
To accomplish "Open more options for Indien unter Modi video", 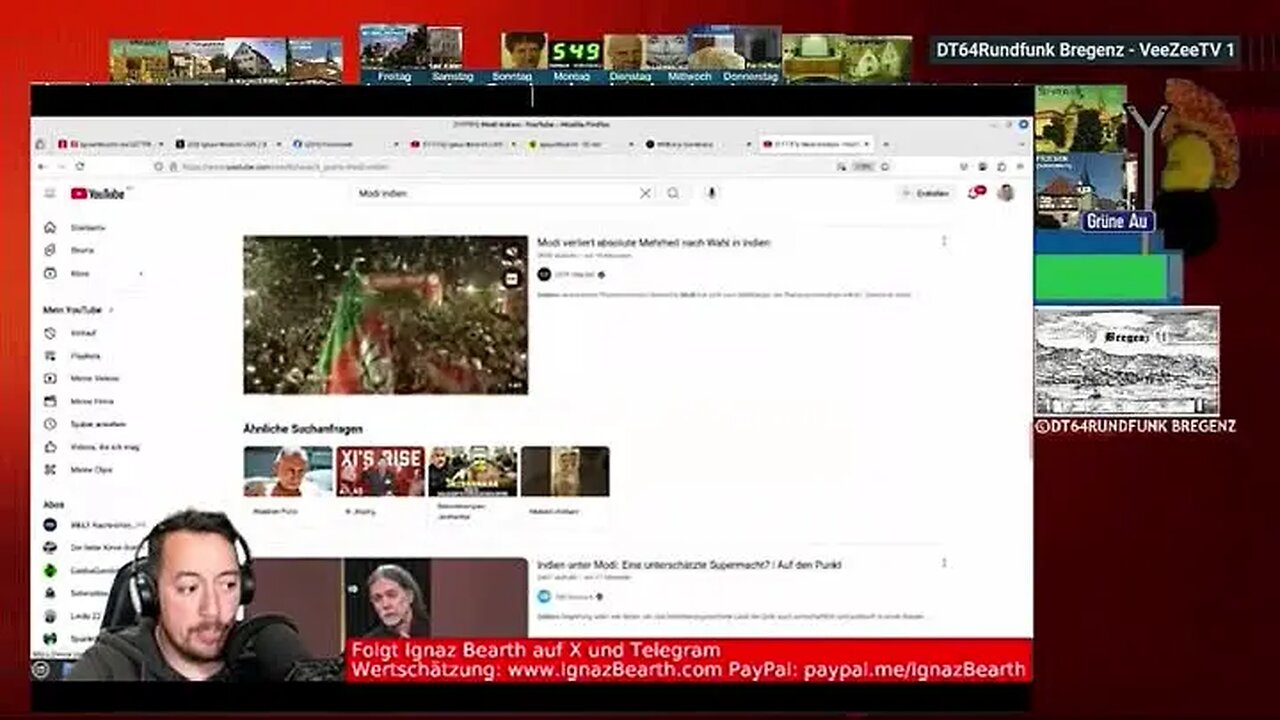I will (x=943, y=563).
